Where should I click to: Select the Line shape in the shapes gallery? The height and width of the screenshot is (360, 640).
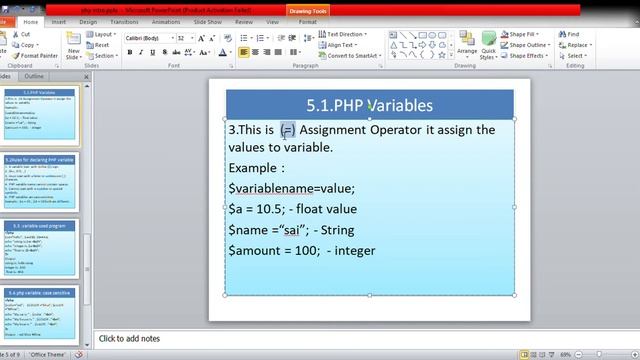(x=403, y=35)
